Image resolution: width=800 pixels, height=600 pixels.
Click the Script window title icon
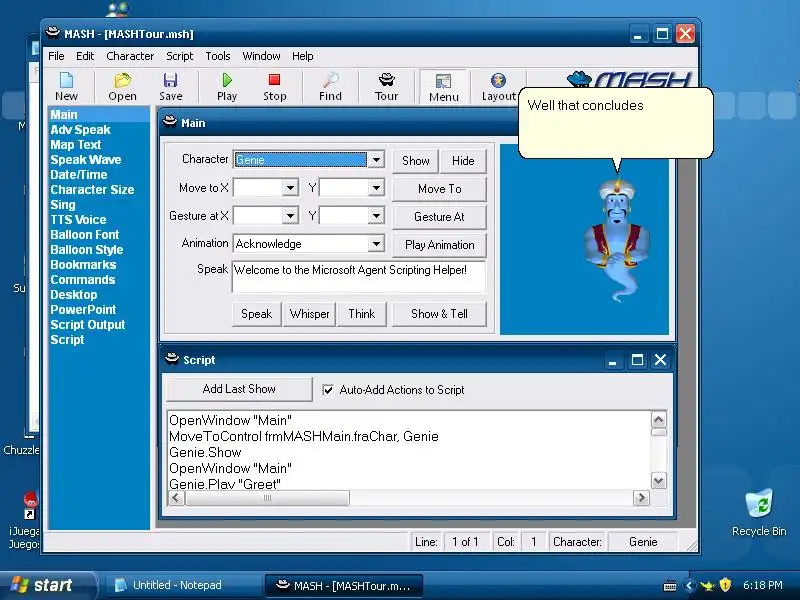click(x=172, y=359)
